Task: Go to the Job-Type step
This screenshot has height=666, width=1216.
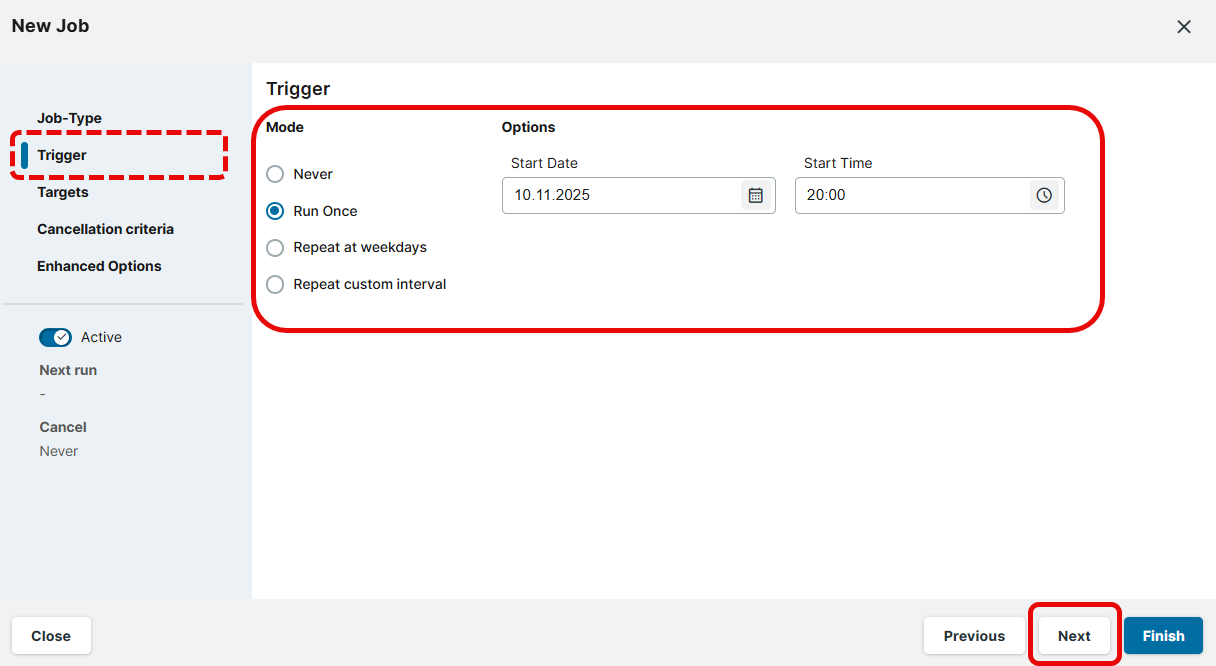Action: pos(70,118)
